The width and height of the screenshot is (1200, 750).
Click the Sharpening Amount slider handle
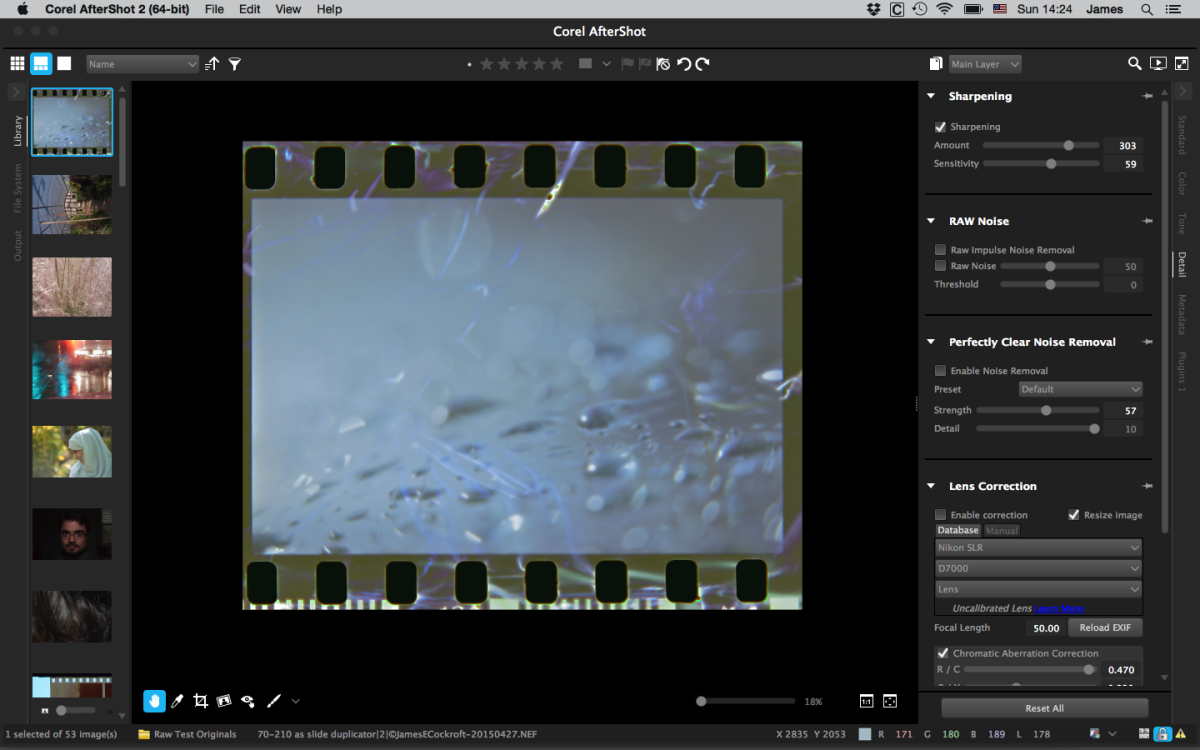1068,146
